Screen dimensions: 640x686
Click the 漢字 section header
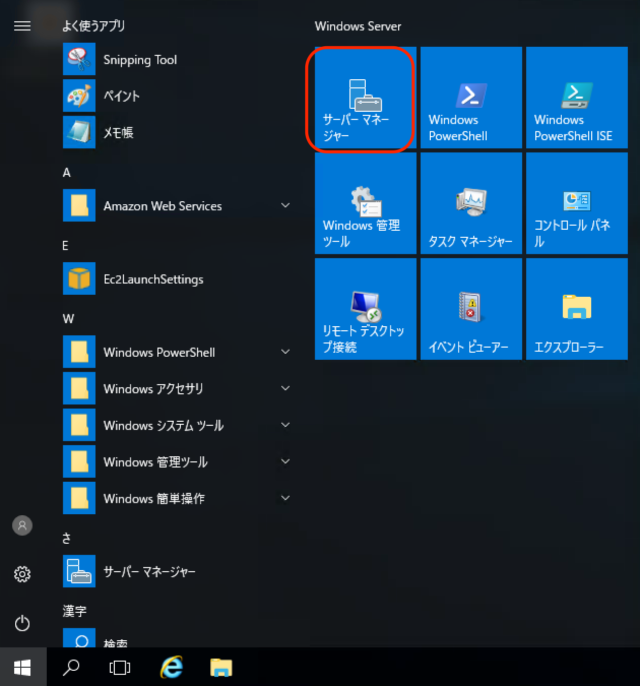click(x=74, y=611)
